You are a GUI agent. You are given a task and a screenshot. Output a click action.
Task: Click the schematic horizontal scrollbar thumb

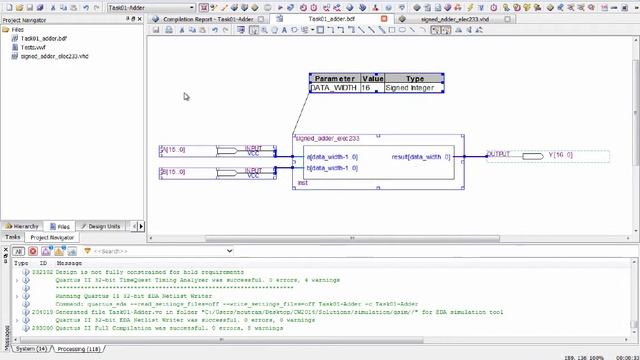coord(352,238)
